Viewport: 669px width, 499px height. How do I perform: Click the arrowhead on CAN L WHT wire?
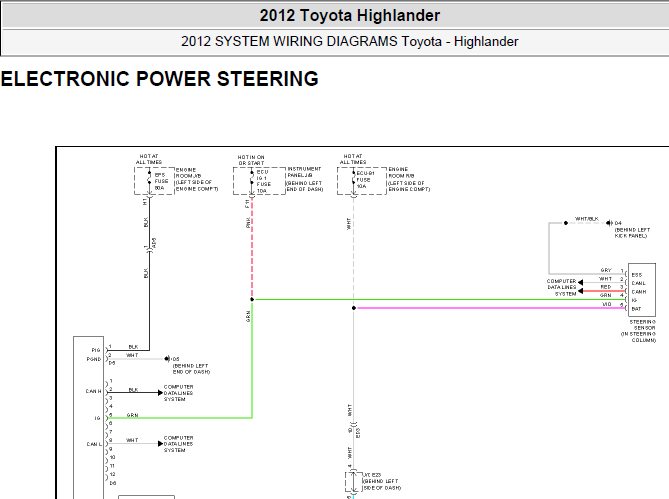coord(160,444)
